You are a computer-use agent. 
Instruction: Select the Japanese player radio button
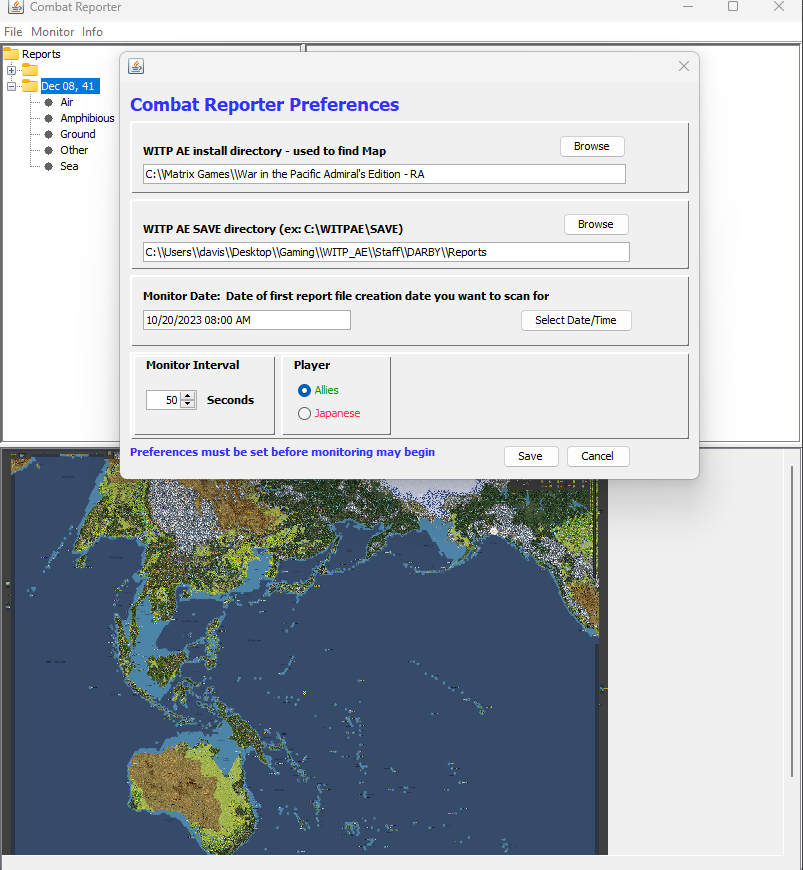pyautogui.click(x=303, y=412)
